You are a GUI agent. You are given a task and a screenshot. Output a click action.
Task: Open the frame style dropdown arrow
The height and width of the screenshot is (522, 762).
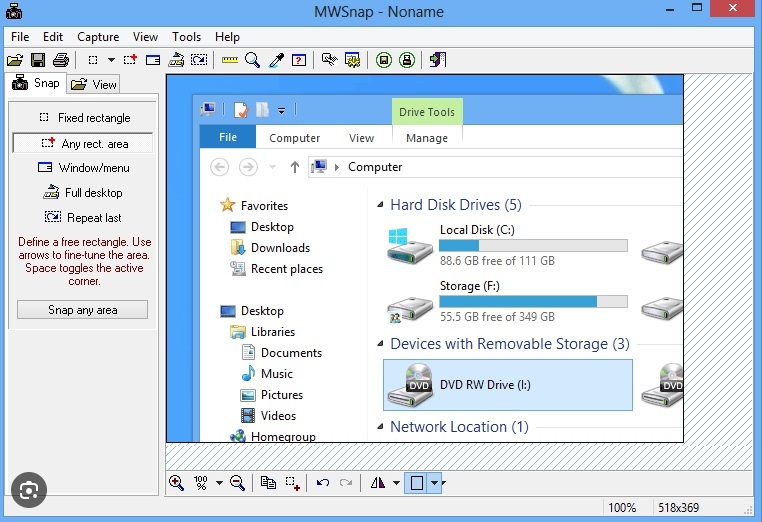pos(435,483)
